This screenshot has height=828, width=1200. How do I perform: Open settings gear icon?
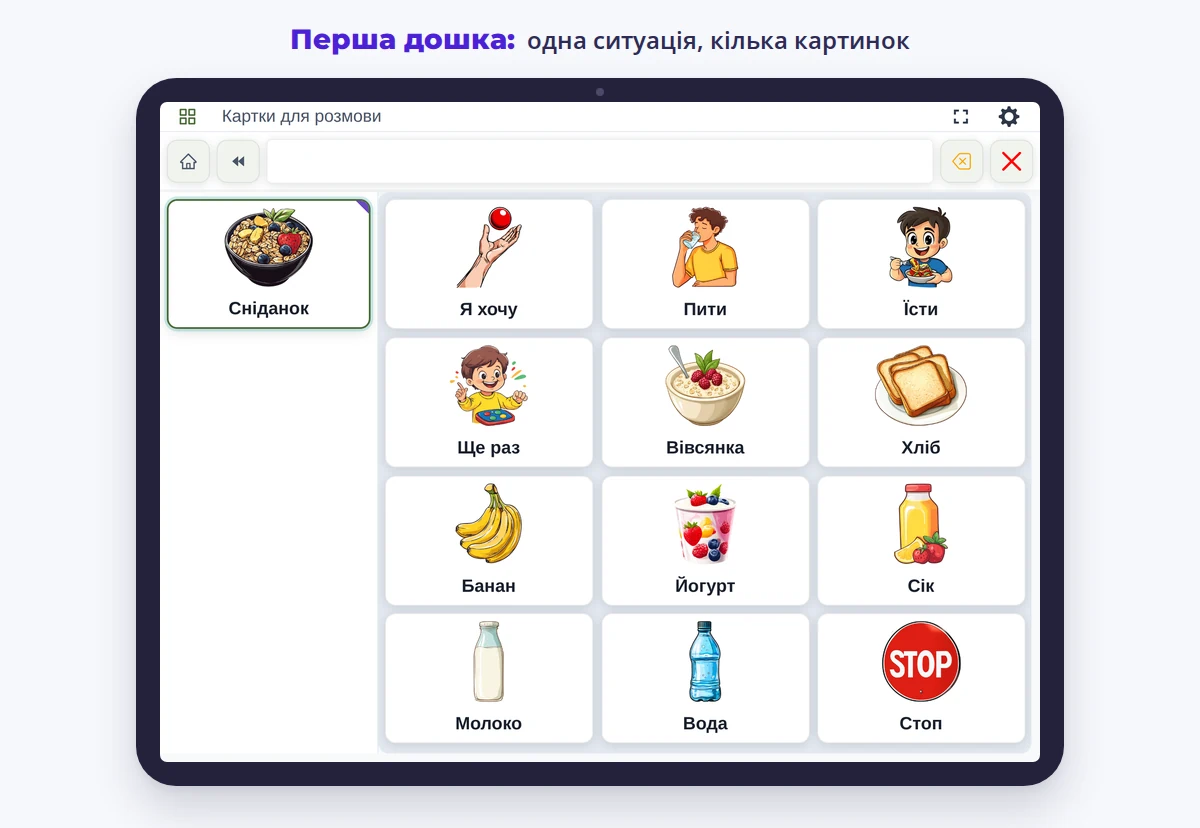coord(1009,117)
